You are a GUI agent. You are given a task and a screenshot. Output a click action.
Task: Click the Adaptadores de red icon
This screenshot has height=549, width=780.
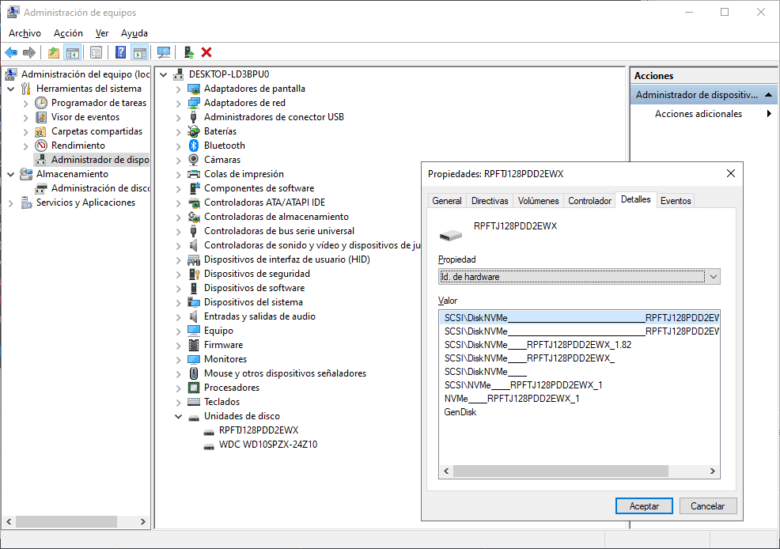(194, 103)
